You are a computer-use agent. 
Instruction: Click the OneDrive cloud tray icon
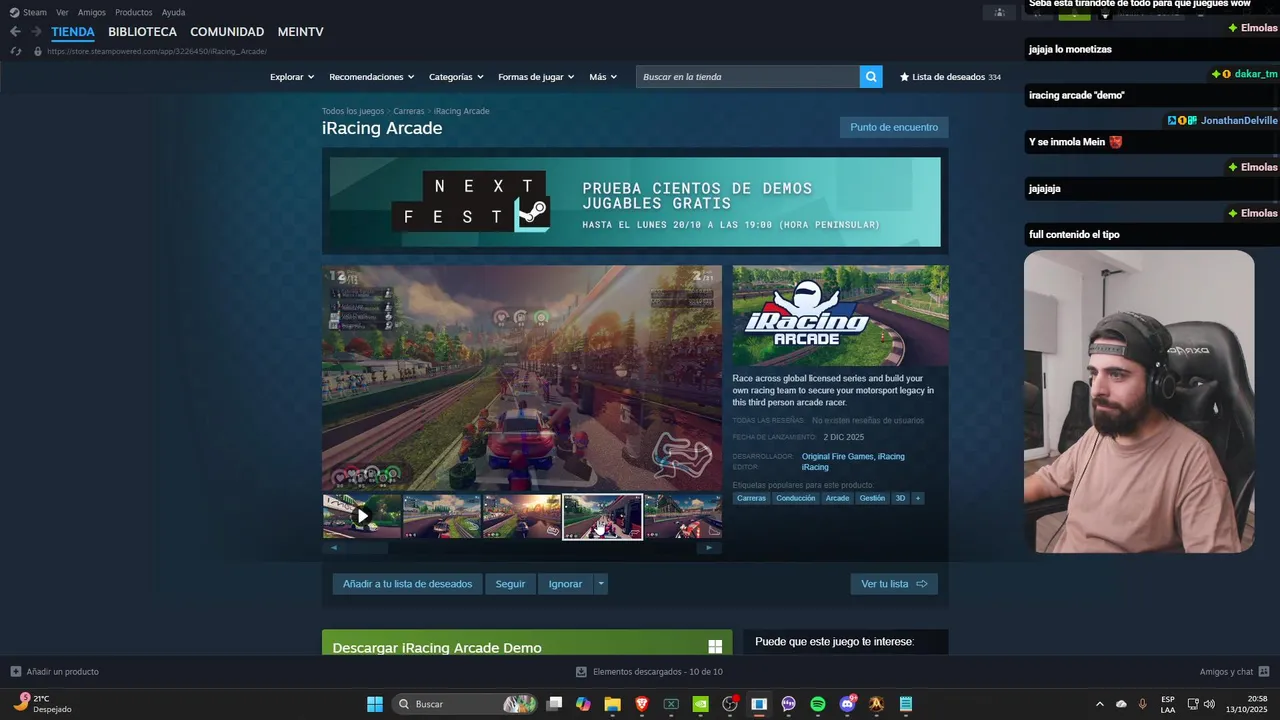(1121, 704)
